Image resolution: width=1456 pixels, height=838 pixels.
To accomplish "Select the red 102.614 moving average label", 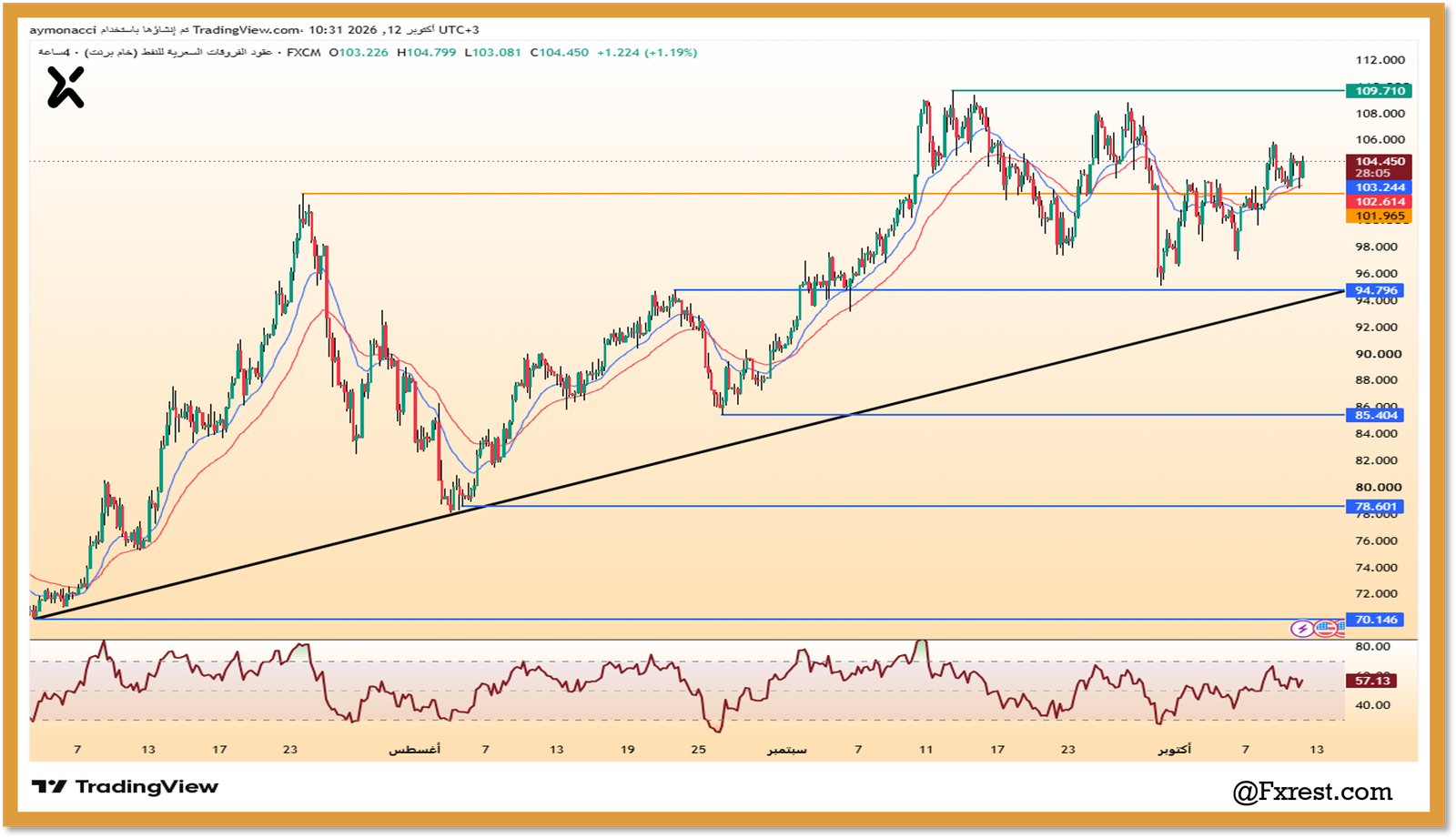I will click(x=1379, y=202).
